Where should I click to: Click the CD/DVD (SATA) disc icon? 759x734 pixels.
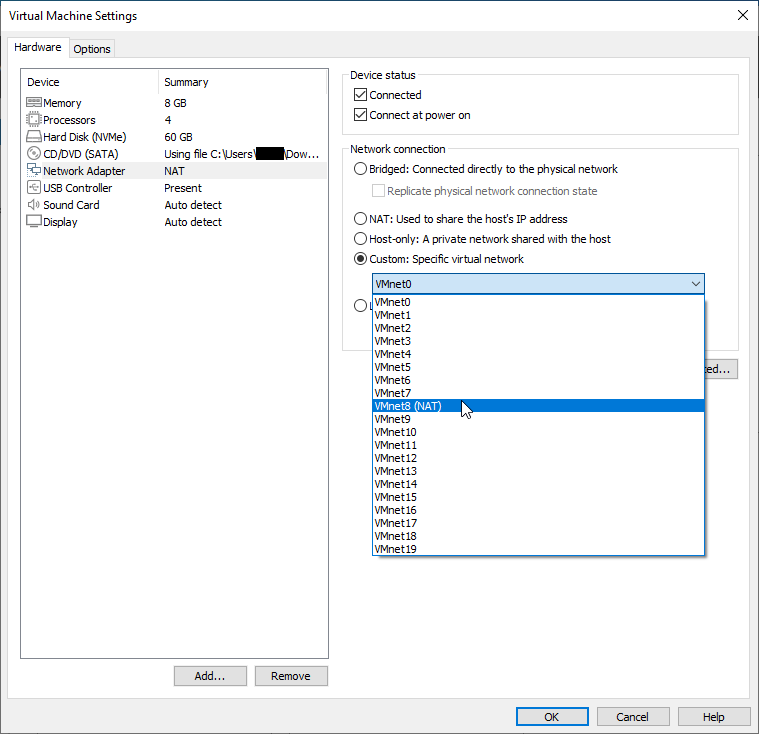coord(33,153)
